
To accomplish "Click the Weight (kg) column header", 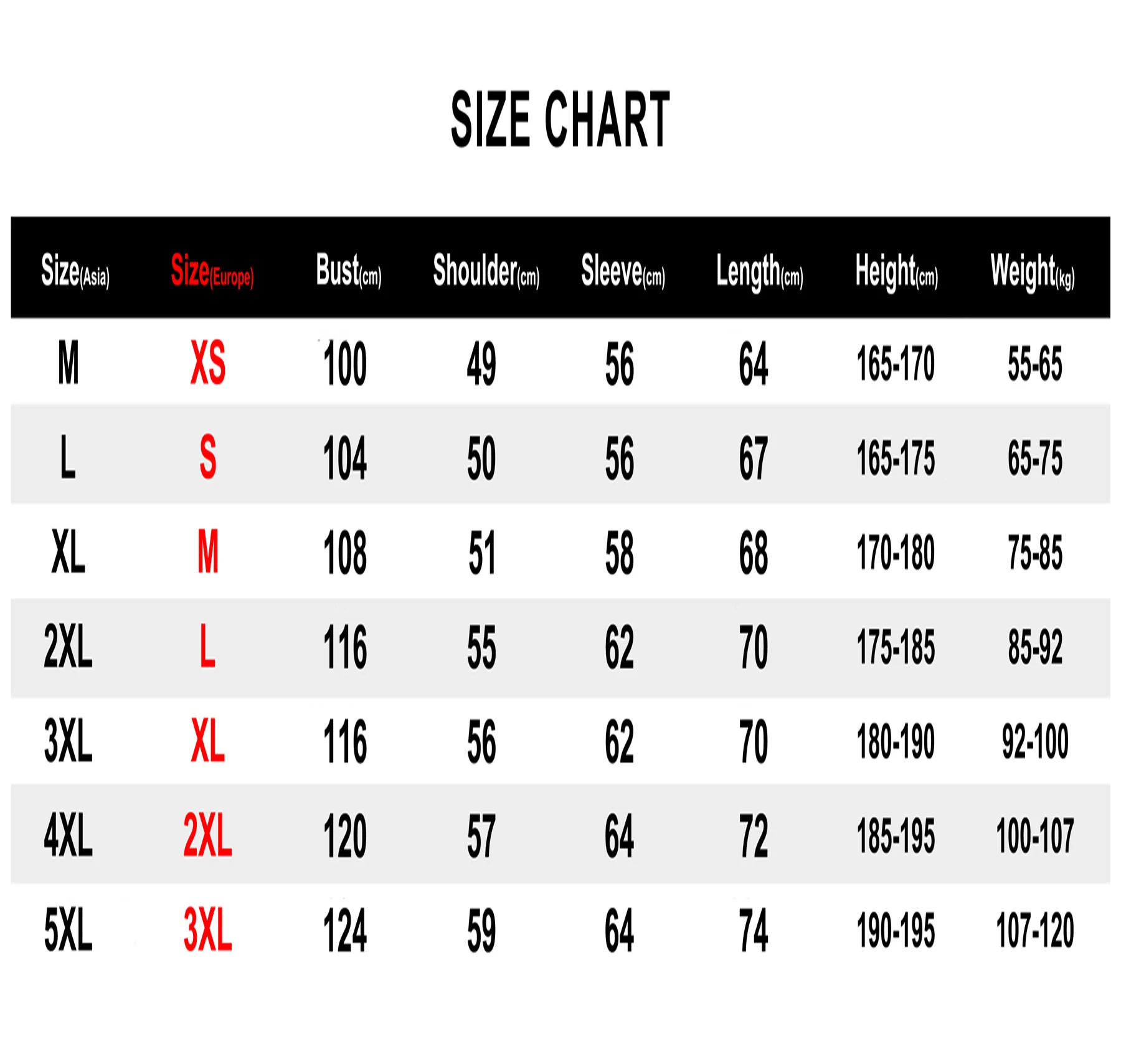I will (1032, 271).
